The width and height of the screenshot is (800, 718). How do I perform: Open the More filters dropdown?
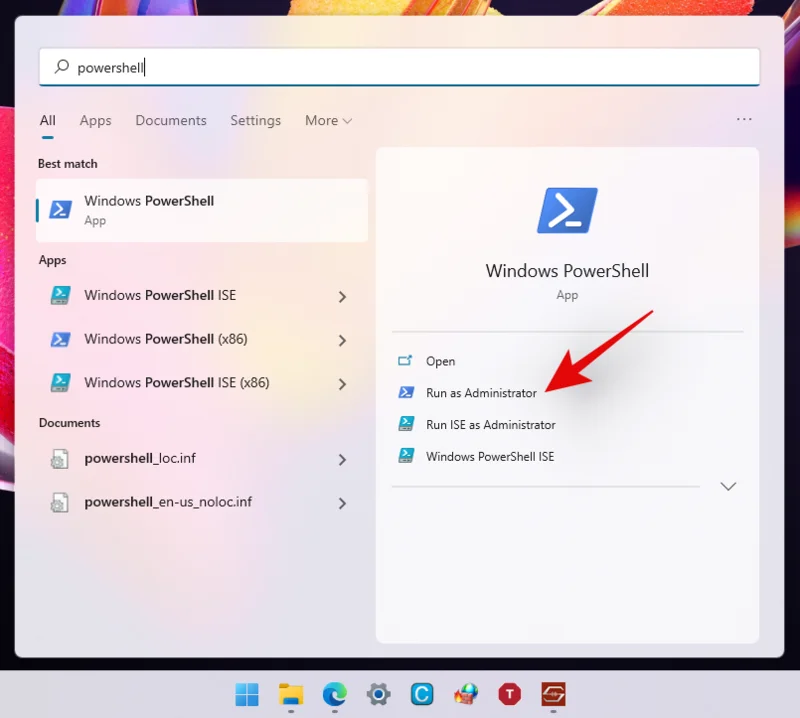[329, 120]
